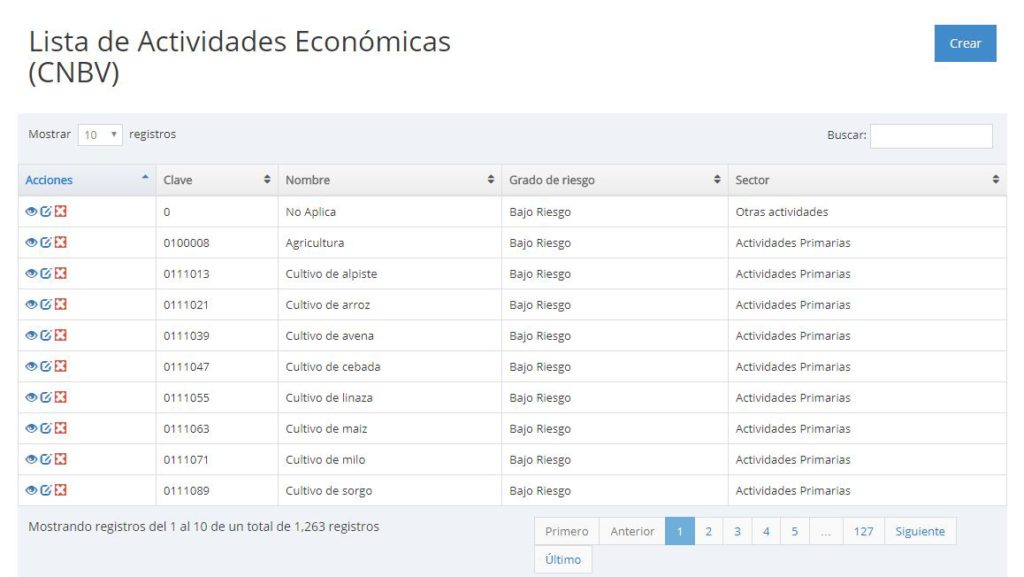Image resolution: width=1024 pixels, height=577 pixels.
Task: Delete the Agricultura record
Action: click(61, 242)
